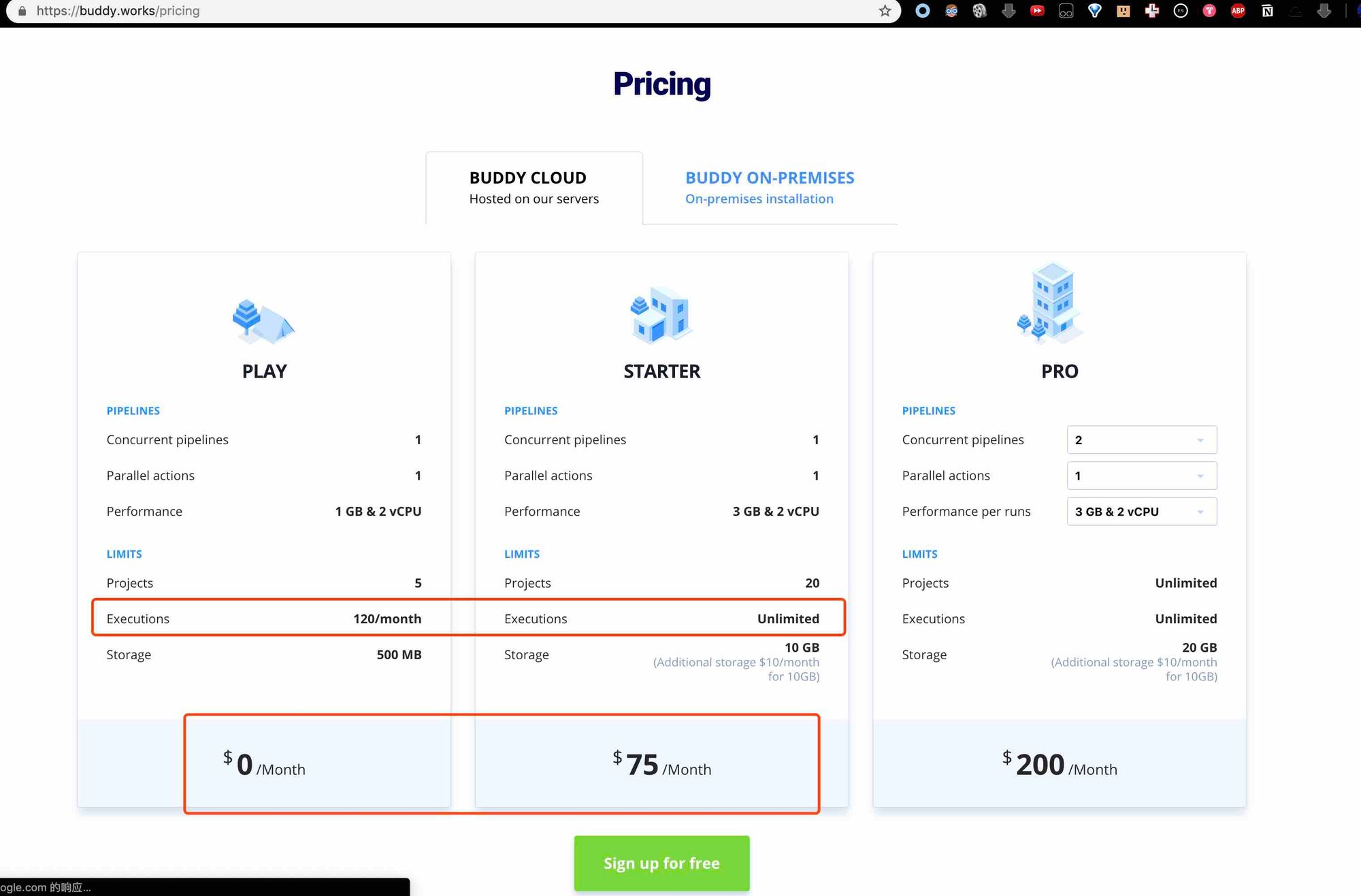Click the $75/Month Starter price
The height and width of the screenshot is (896, 1361).
[661, 765]
